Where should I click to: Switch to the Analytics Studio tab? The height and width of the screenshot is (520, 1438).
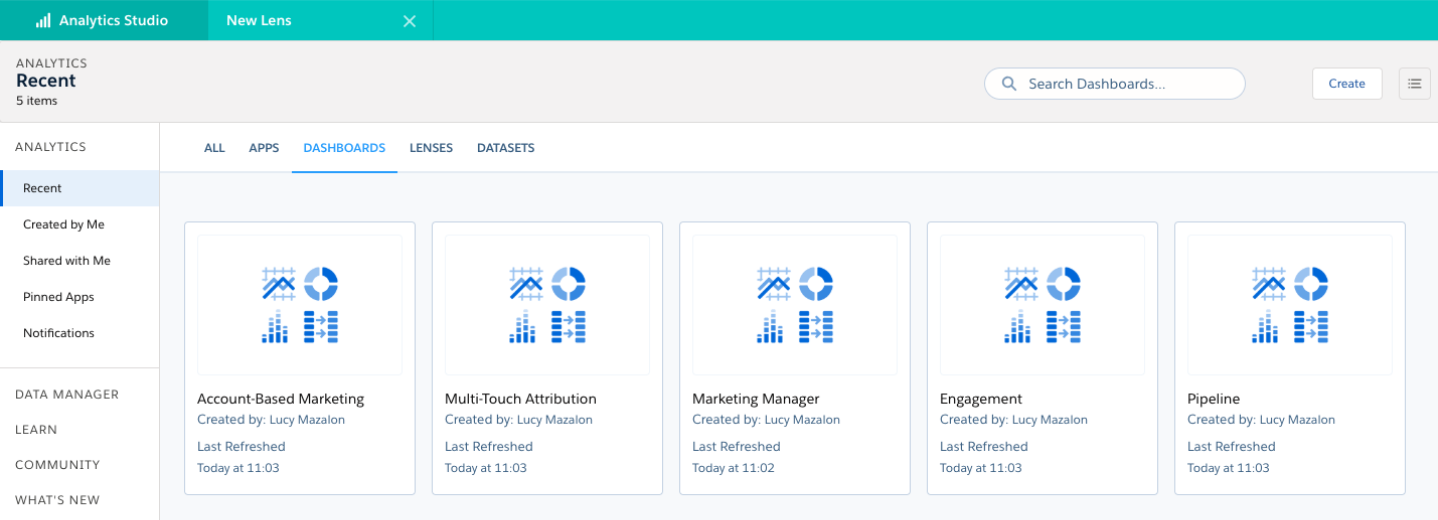point(104,20)
